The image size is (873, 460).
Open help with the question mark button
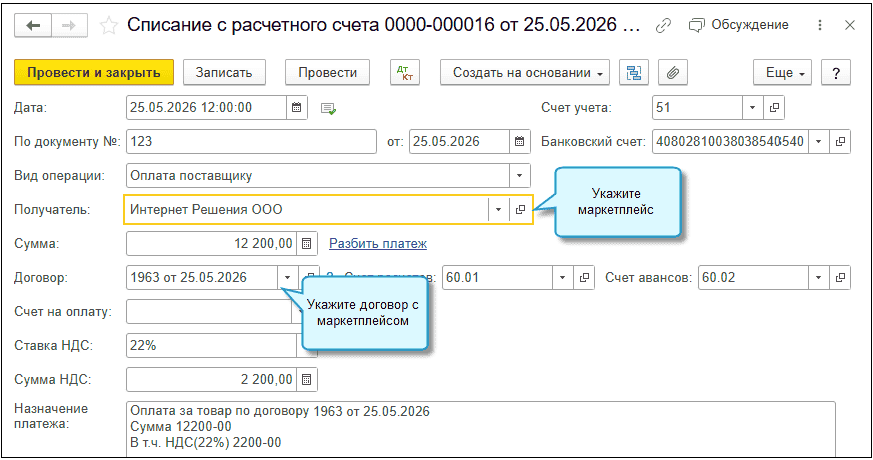click(836, 72)
